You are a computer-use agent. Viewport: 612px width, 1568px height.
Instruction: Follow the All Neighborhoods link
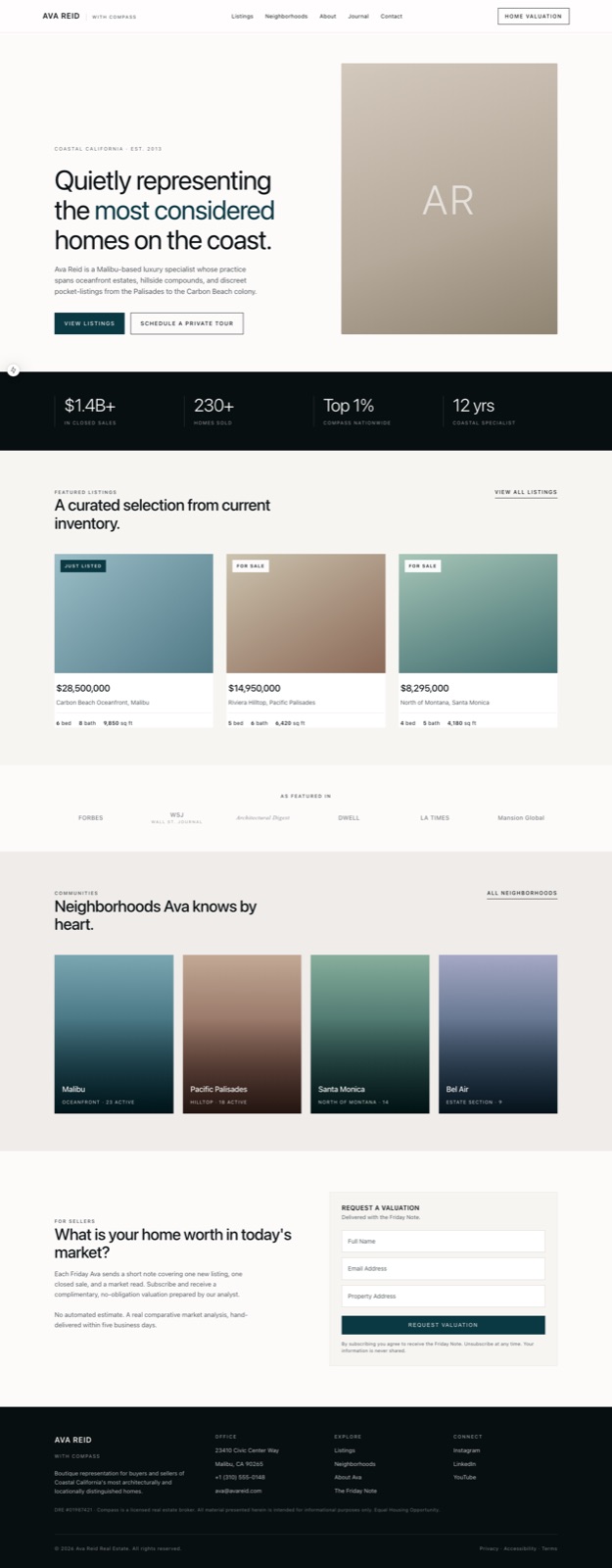click(522, 893)
